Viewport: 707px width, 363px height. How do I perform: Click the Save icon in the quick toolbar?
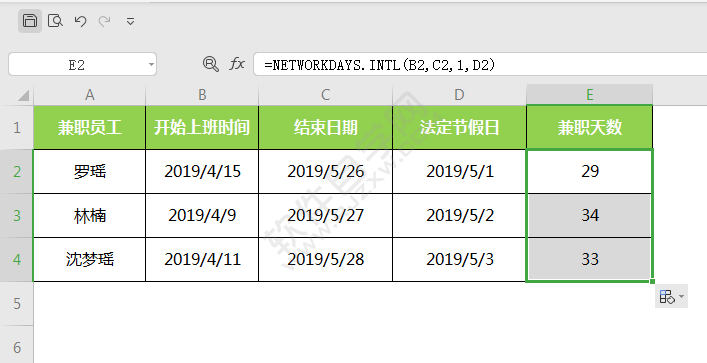pyautogui.click(x=30, y=21)
